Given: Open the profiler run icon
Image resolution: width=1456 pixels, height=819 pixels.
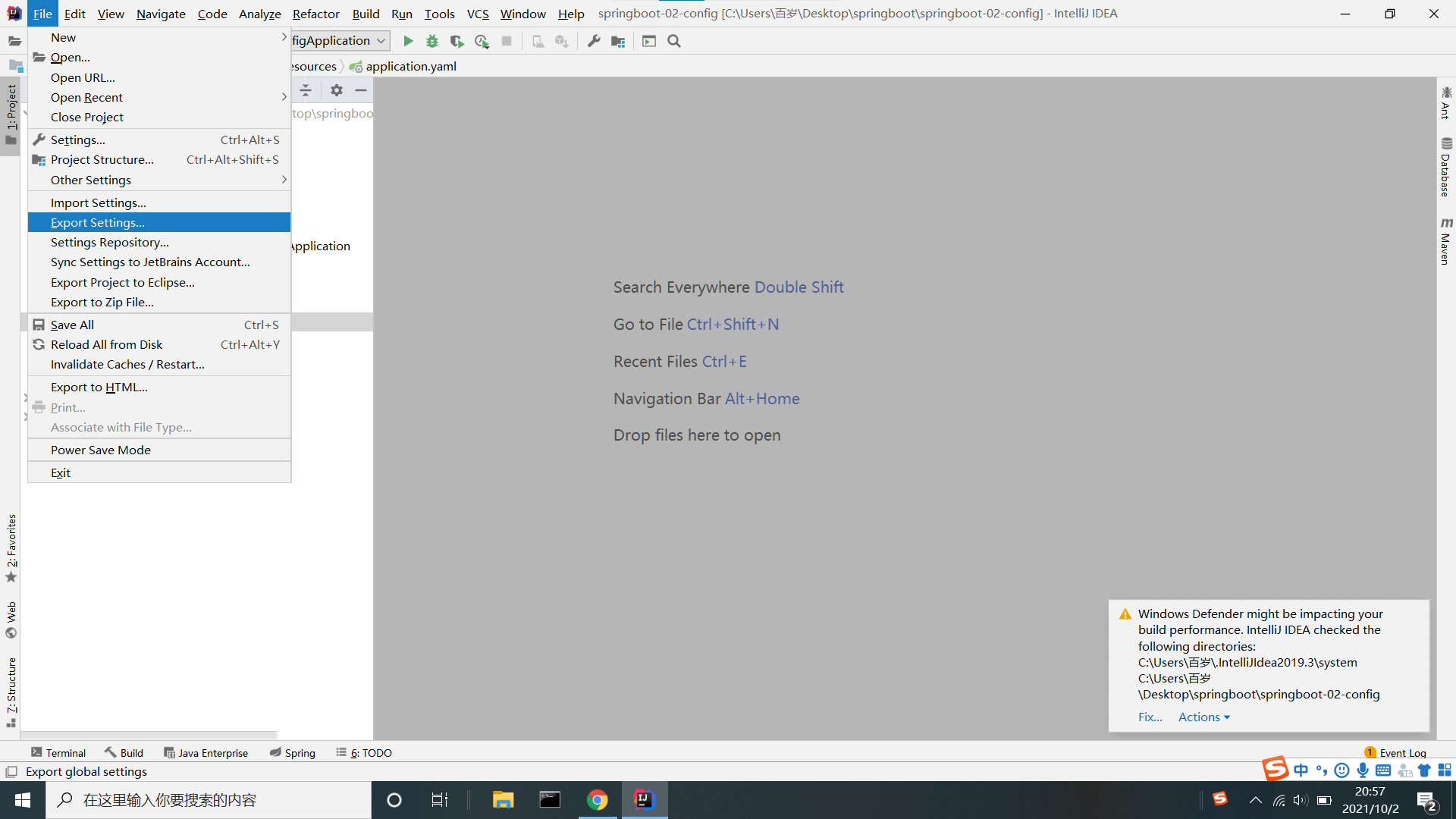Looking at the screenshot, I should (482, 41).
